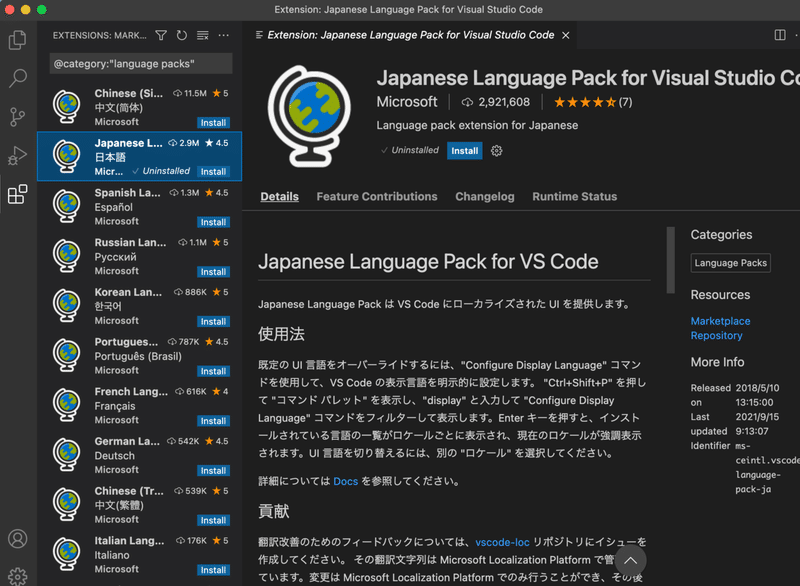Click the 2,921,608 install count

pos(496,102)
